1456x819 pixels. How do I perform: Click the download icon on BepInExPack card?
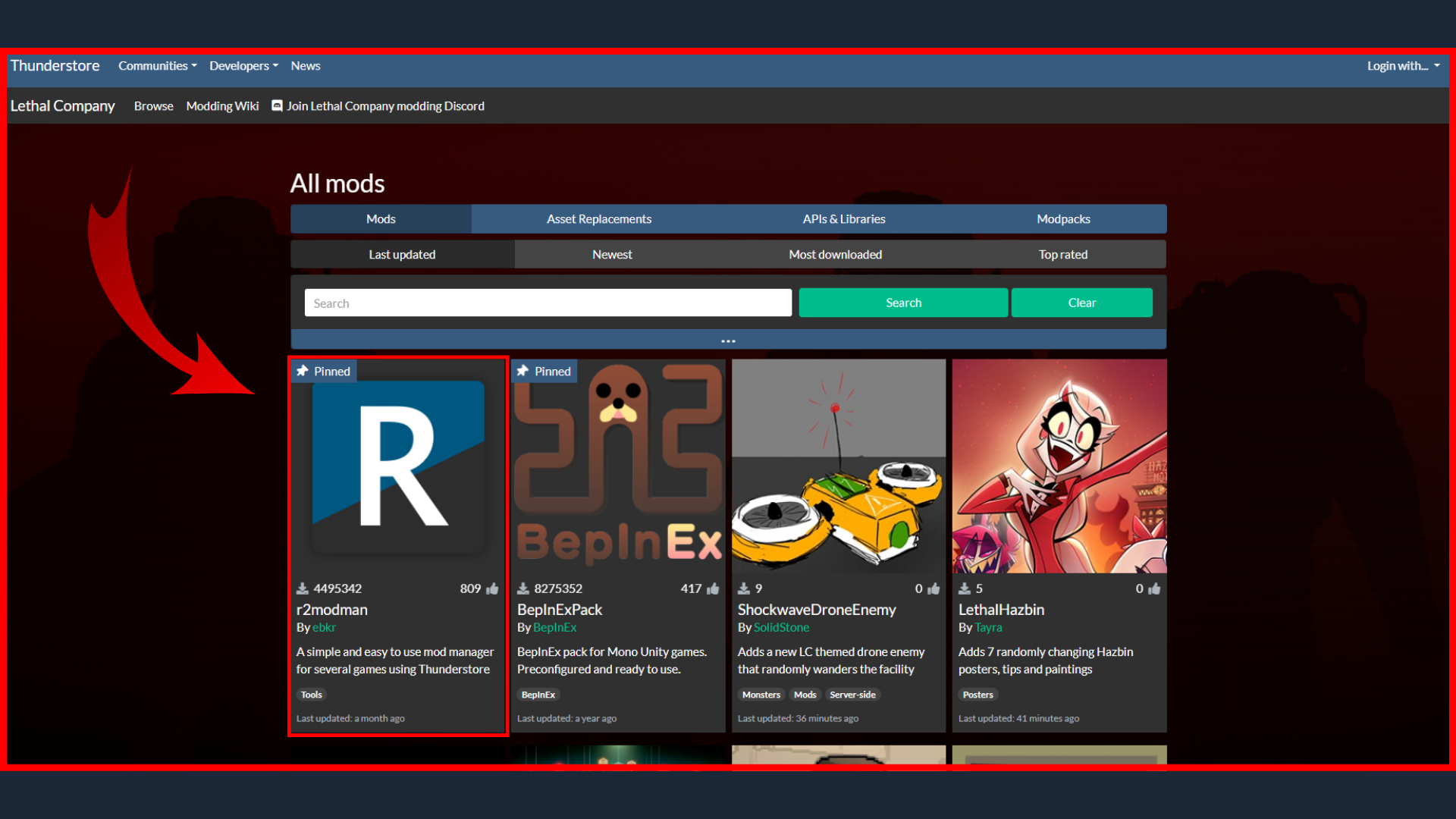click(523, 588)
